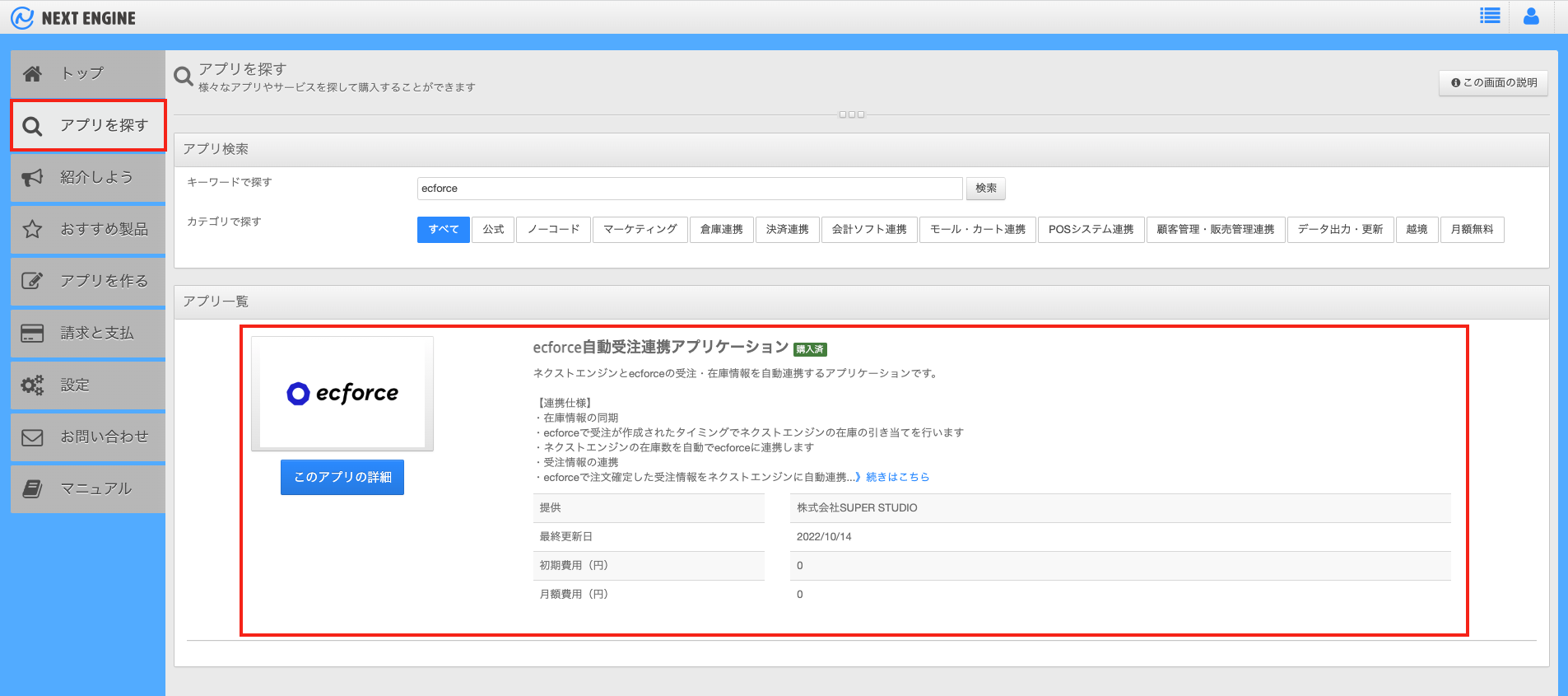Click the 購入済 badge
The image size is (1568, 696).
point(810,349)
